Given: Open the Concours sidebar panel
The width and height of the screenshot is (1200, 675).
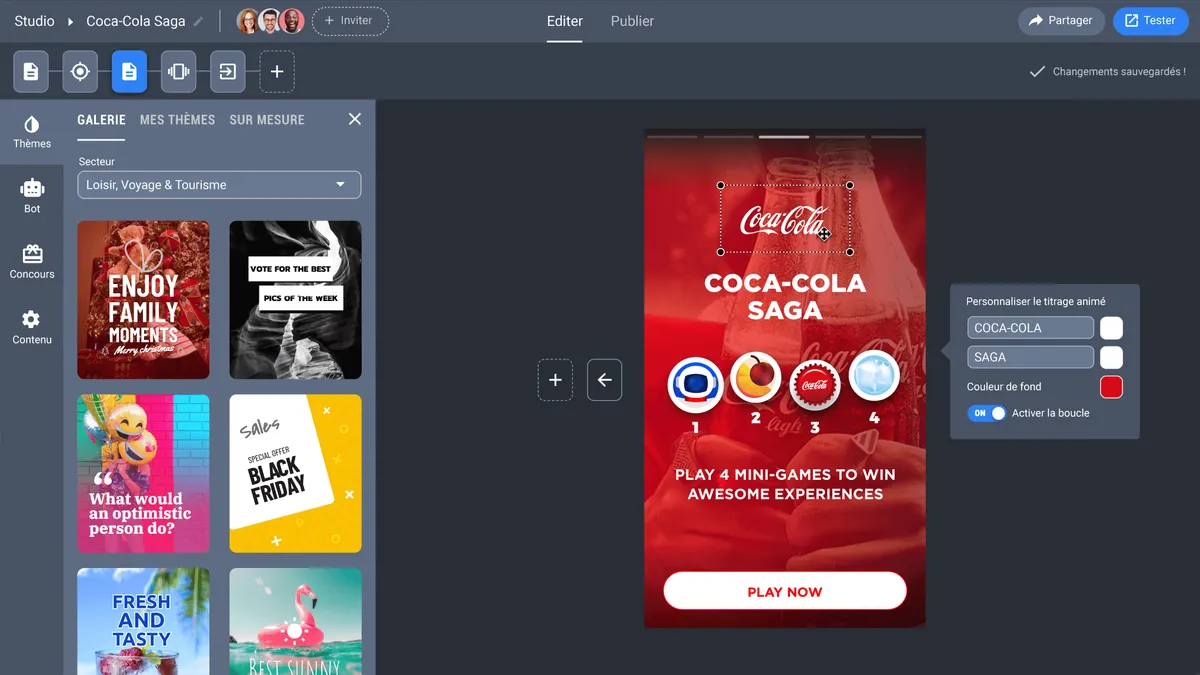Looking at the screenshot, I should click(x=32, y=262).
